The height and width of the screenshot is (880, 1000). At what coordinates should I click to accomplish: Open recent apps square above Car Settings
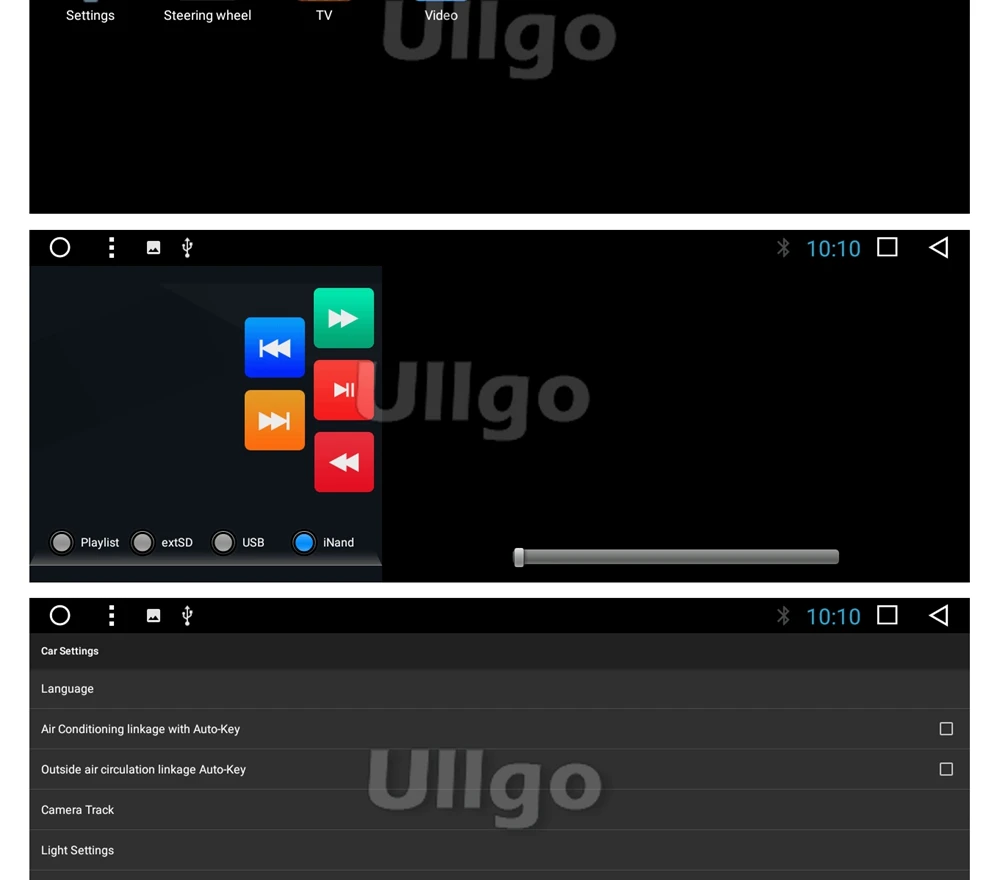pyautogui.click(x=887, y=615)
